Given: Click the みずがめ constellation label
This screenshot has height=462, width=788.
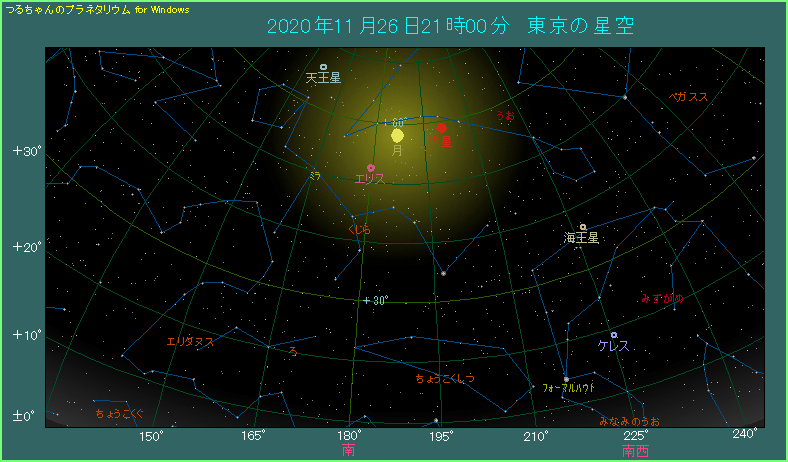Looking at the screenshot, I should [662, 298].
